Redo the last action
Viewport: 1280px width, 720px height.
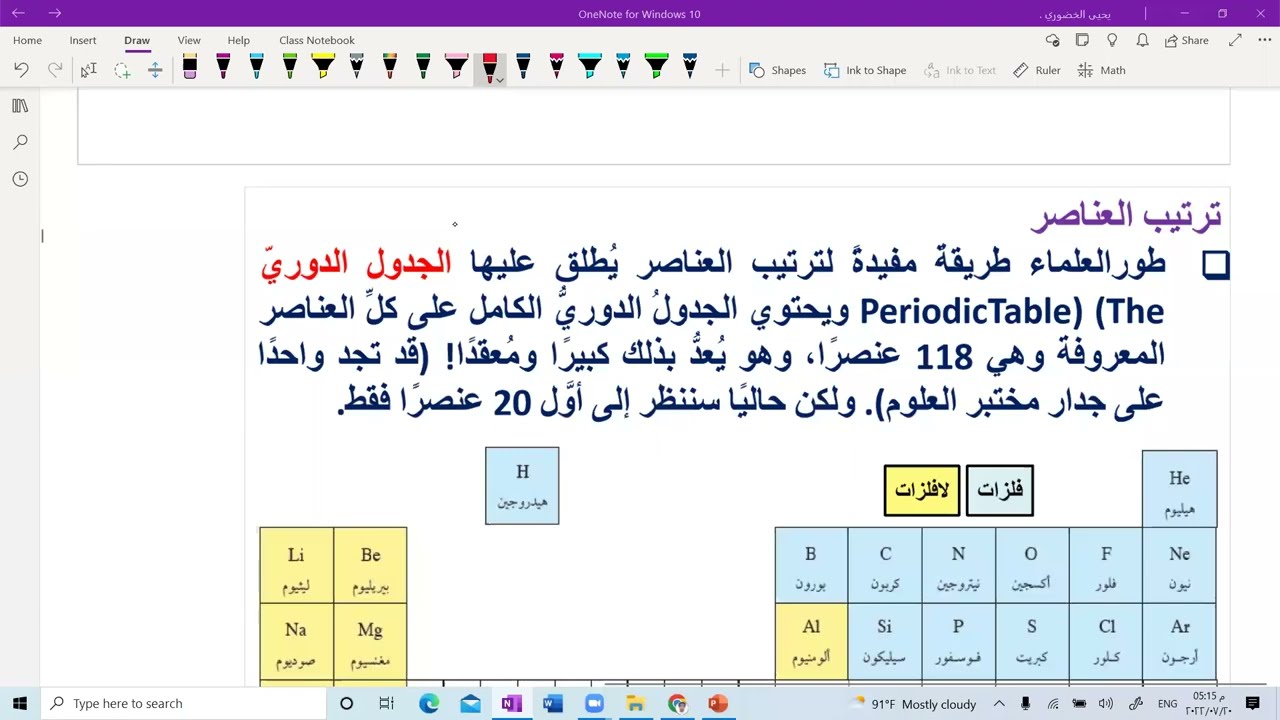click(x=55, y=70)
